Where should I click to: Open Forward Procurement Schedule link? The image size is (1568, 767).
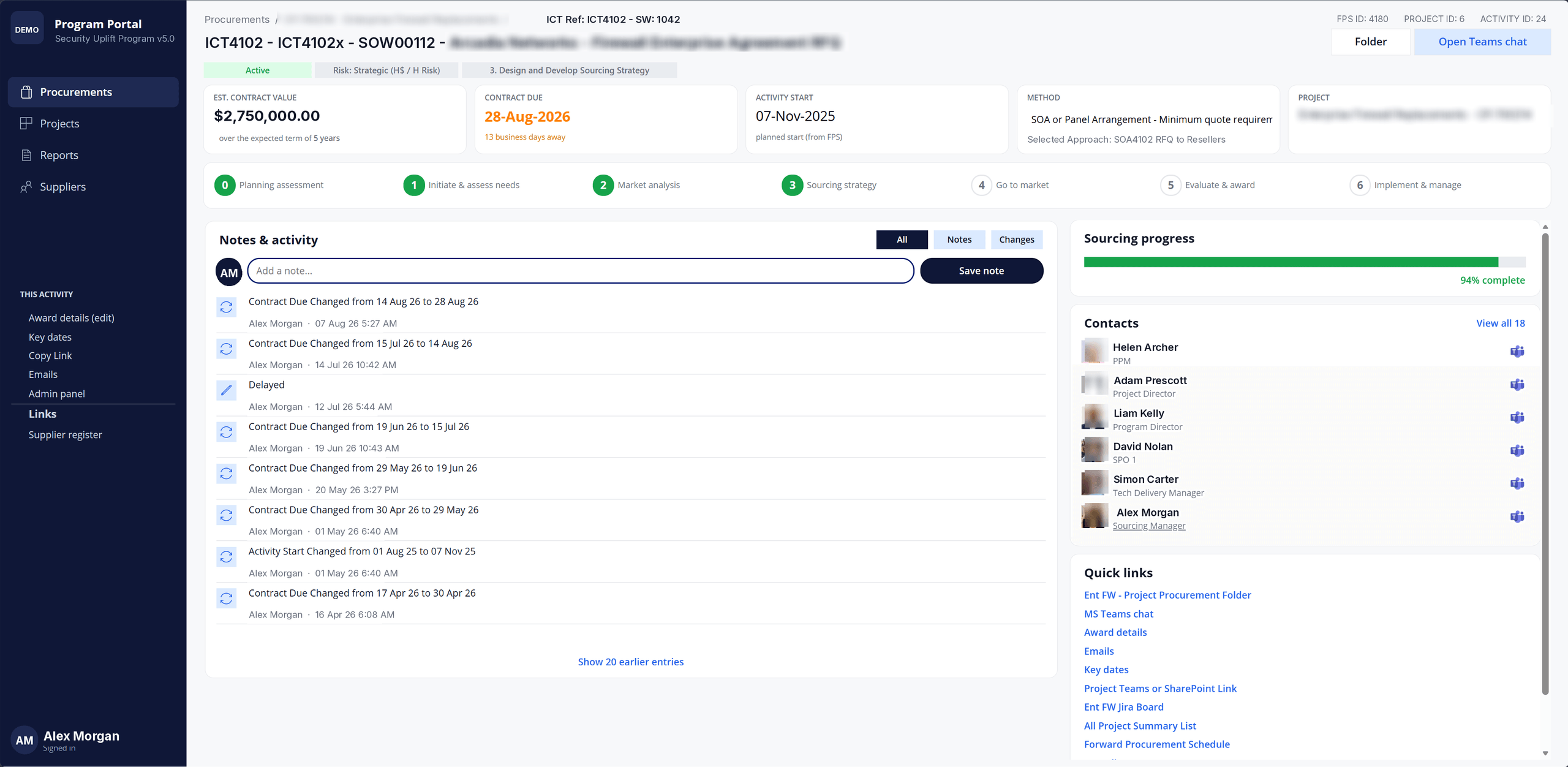(1156, 744)
